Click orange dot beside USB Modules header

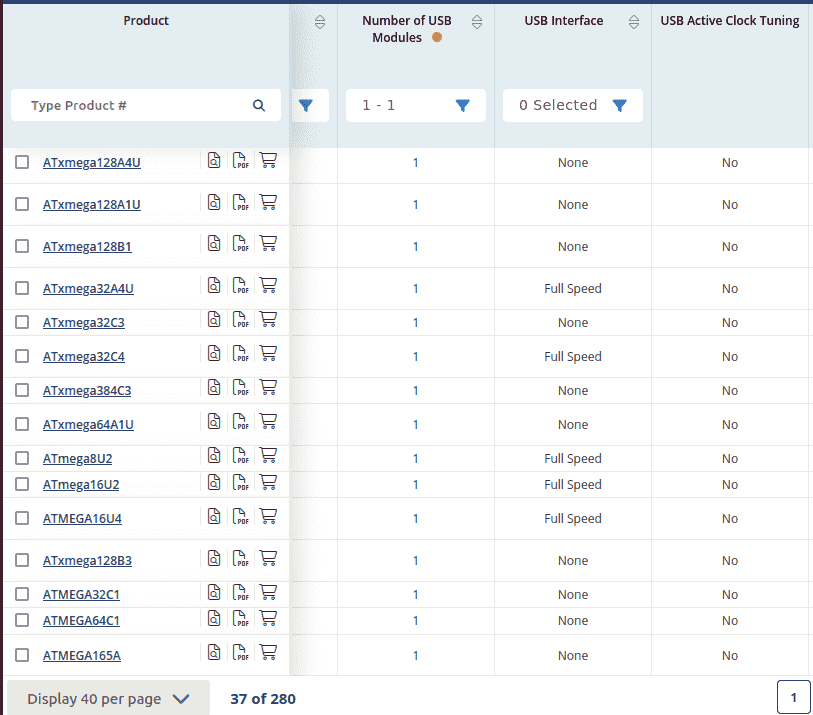tap(437, 37)
